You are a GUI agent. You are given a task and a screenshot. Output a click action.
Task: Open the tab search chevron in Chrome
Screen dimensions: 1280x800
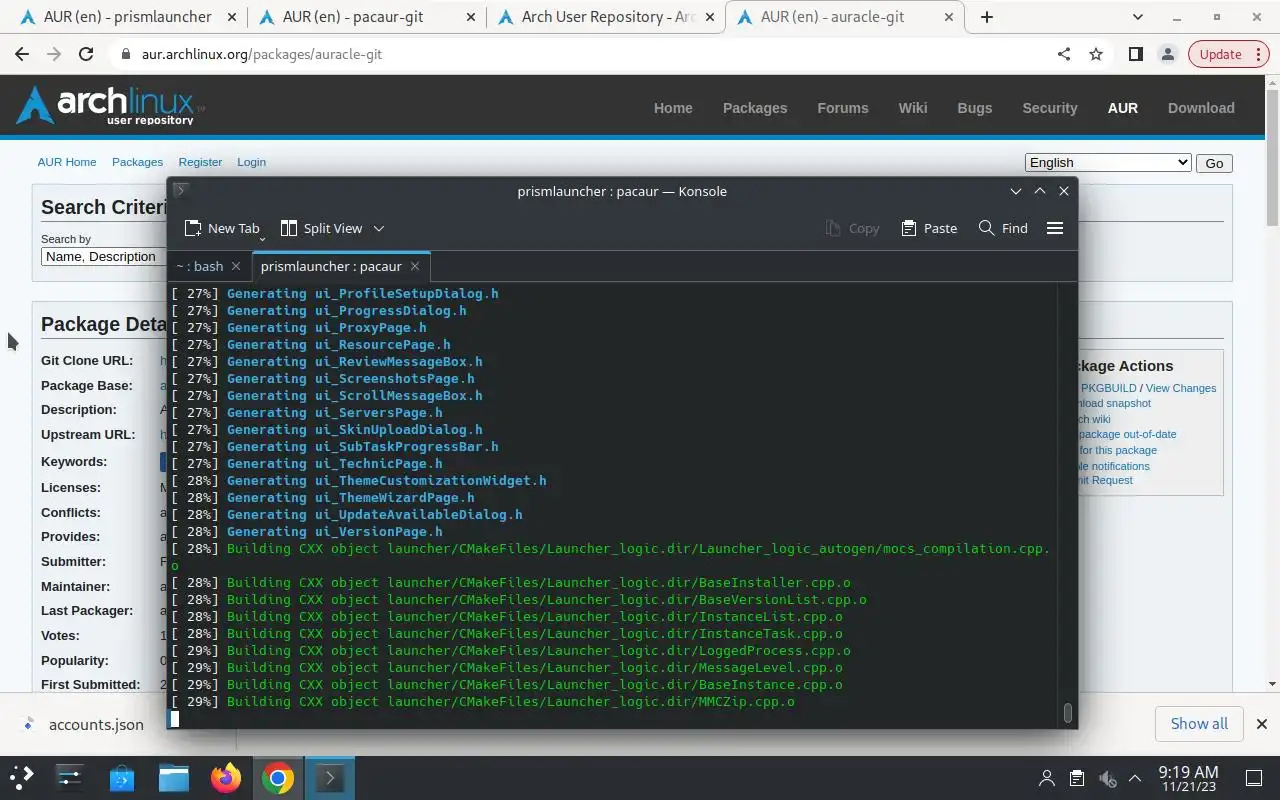tap(1137, 17)
